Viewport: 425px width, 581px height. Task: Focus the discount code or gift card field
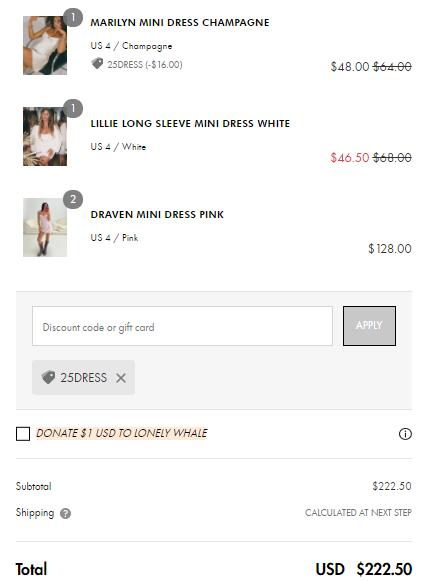(182, 326)
